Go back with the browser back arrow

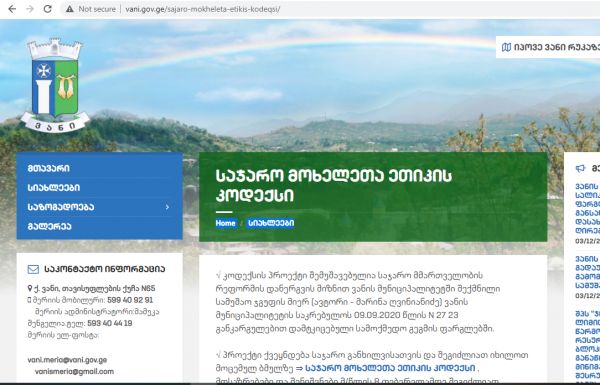[x=12, y=9]
